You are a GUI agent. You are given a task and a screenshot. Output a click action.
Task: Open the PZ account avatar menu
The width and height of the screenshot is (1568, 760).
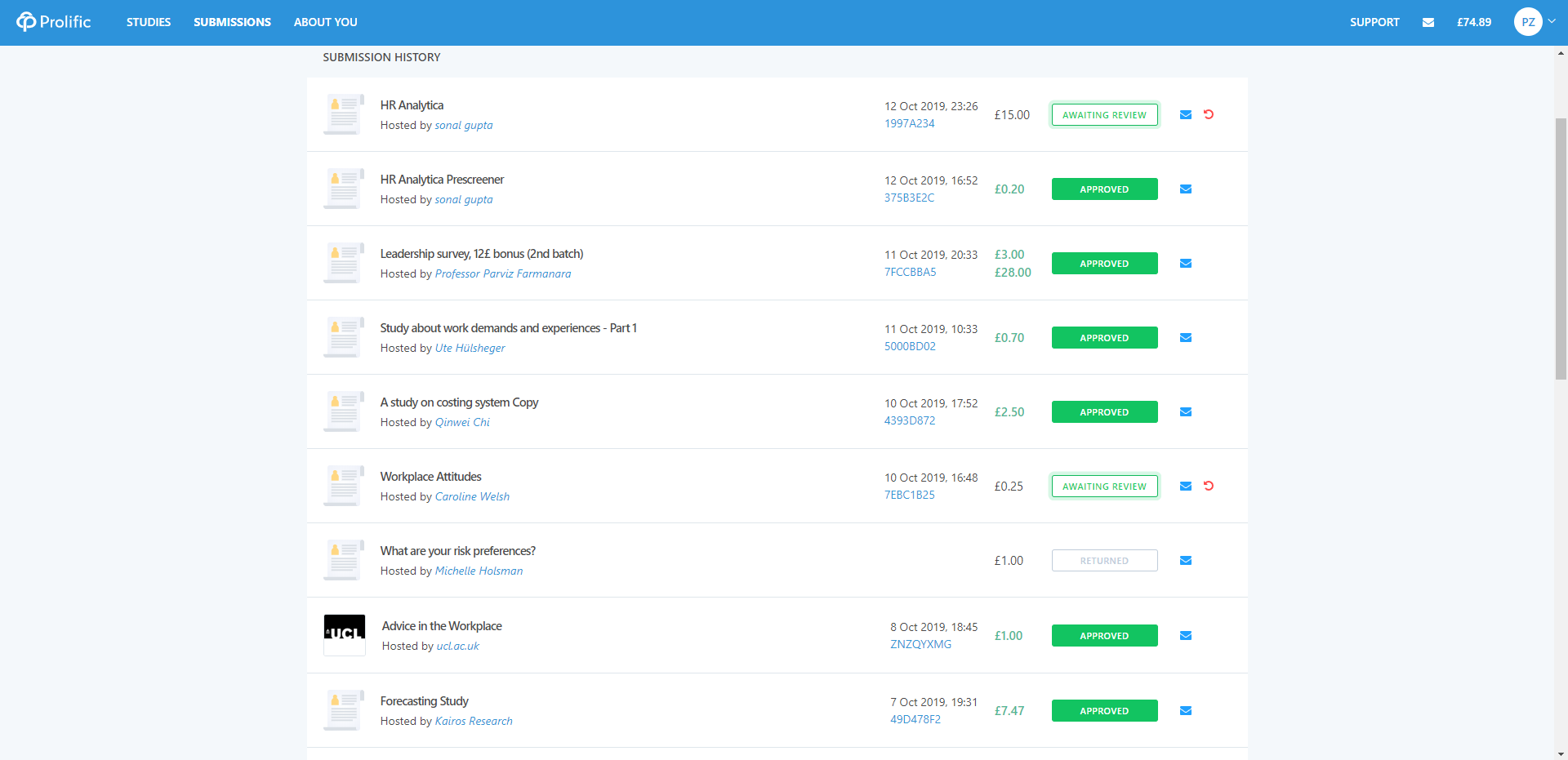(x=1528, y=22)
